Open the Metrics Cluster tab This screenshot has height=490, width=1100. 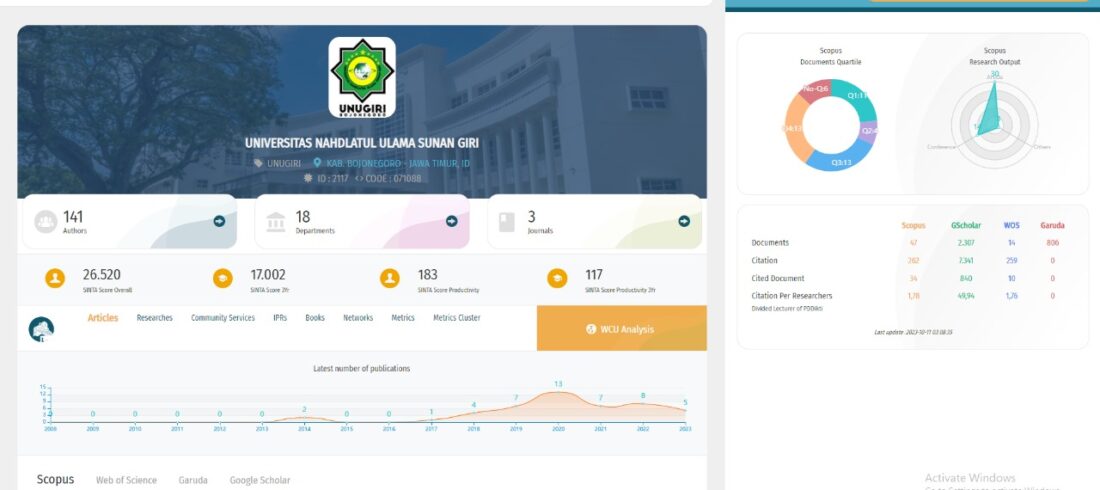457,318
